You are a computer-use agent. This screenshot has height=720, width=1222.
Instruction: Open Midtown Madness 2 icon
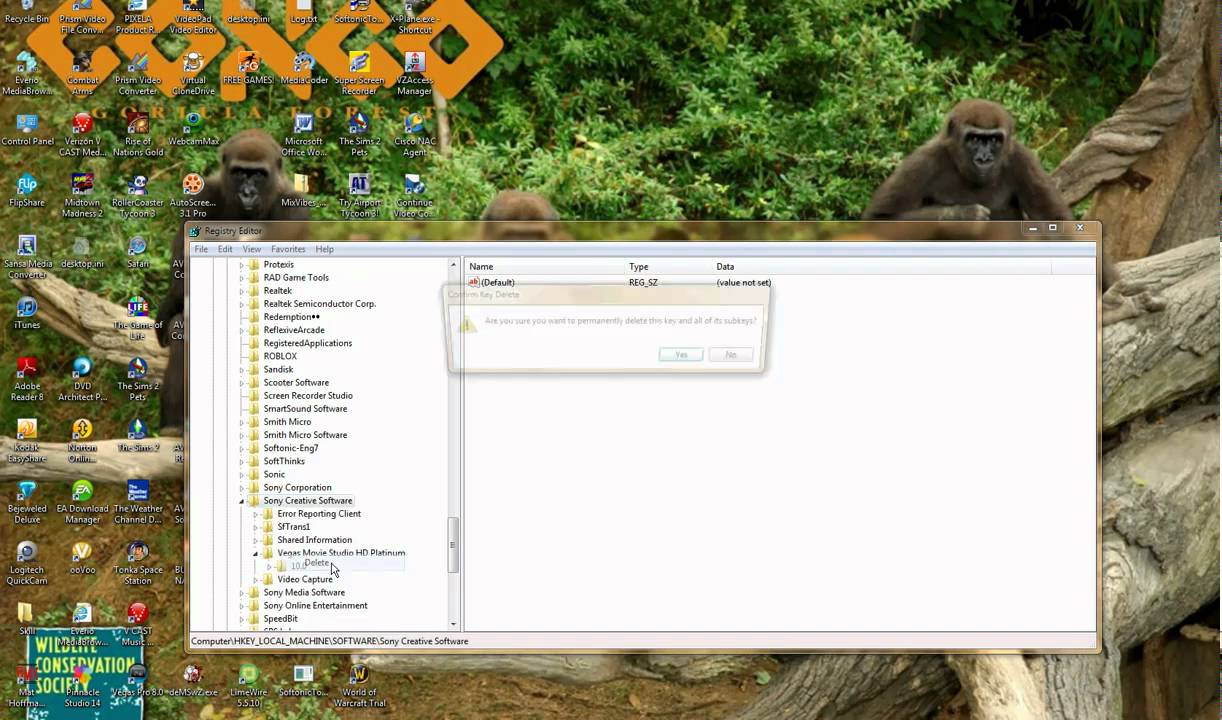(x=82, y=196)
